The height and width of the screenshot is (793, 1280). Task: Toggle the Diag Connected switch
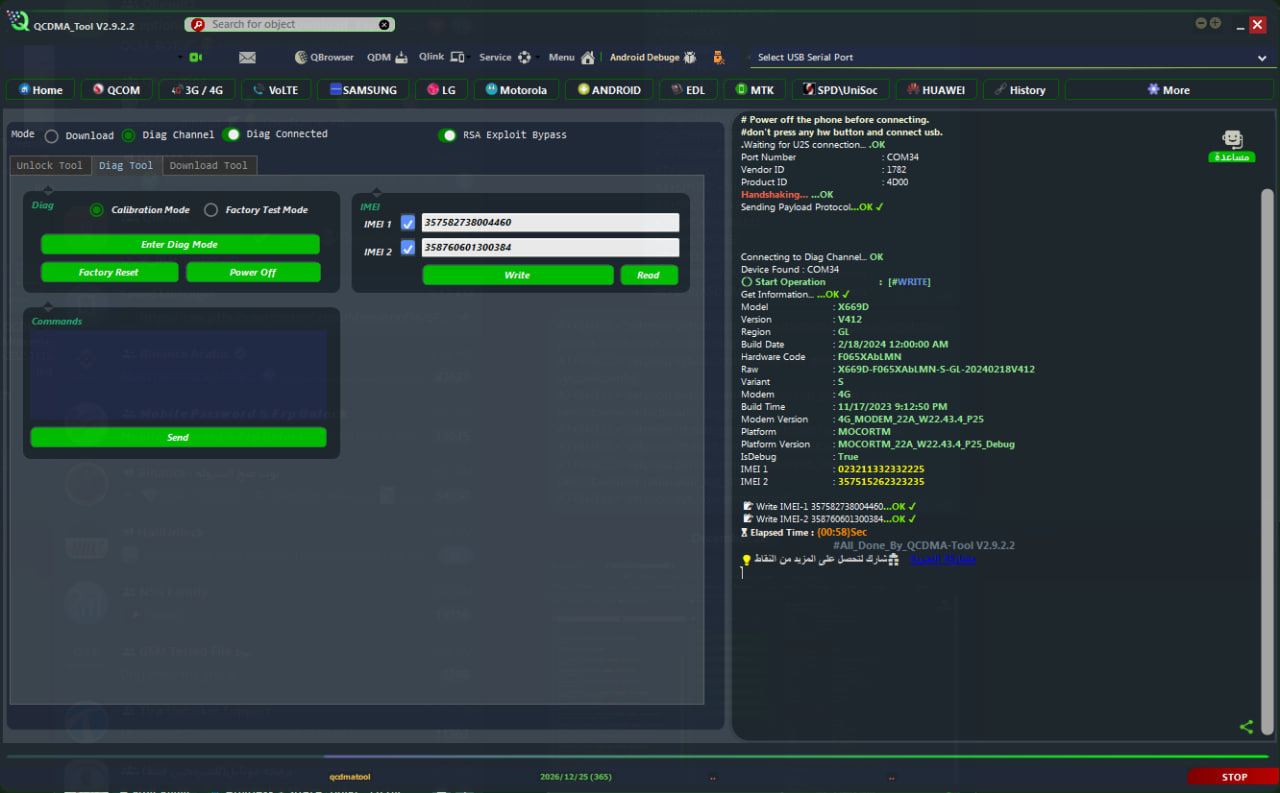pos(231,134)
